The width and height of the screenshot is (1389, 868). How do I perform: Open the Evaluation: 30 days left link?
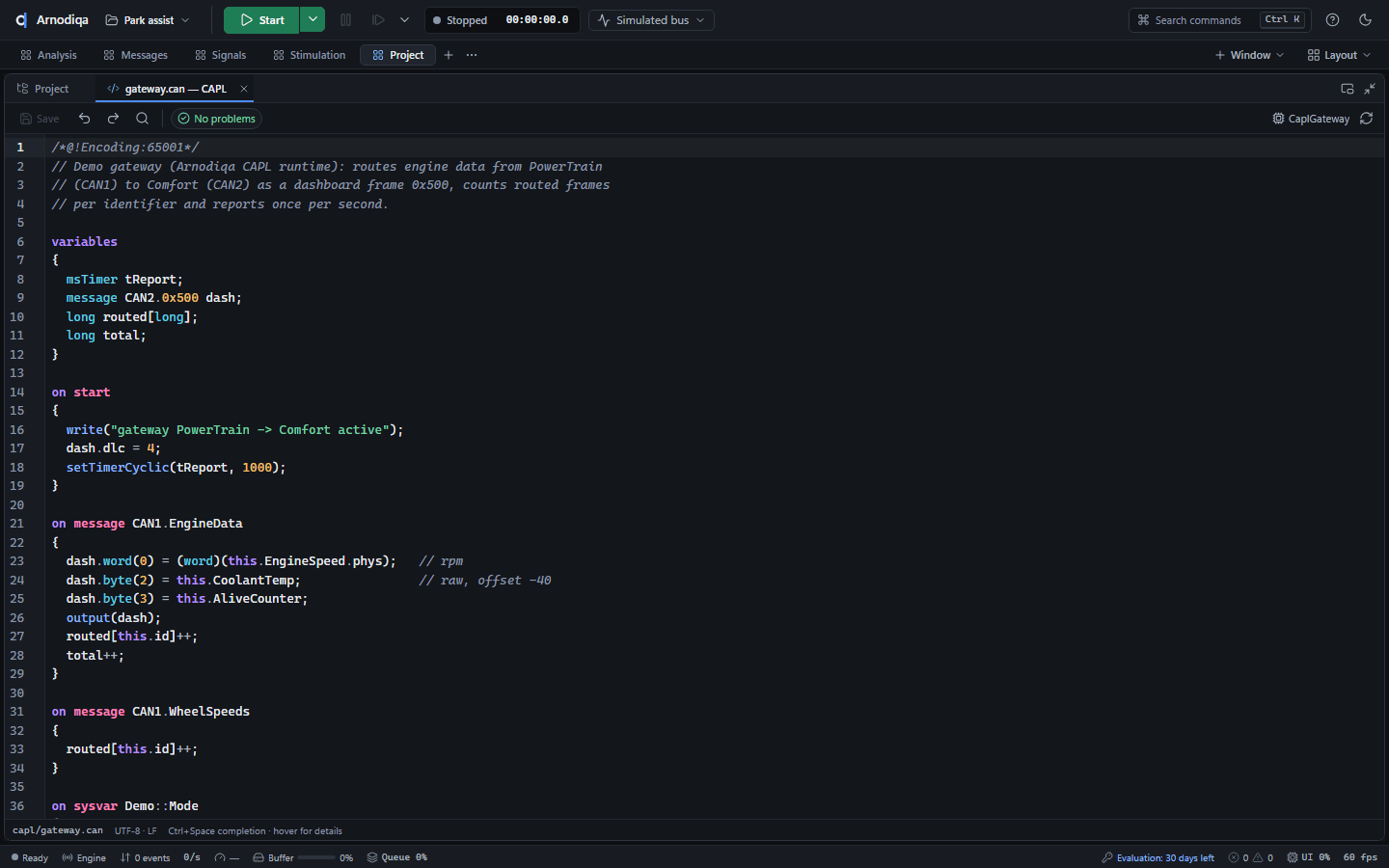[x=1157, y=857]
